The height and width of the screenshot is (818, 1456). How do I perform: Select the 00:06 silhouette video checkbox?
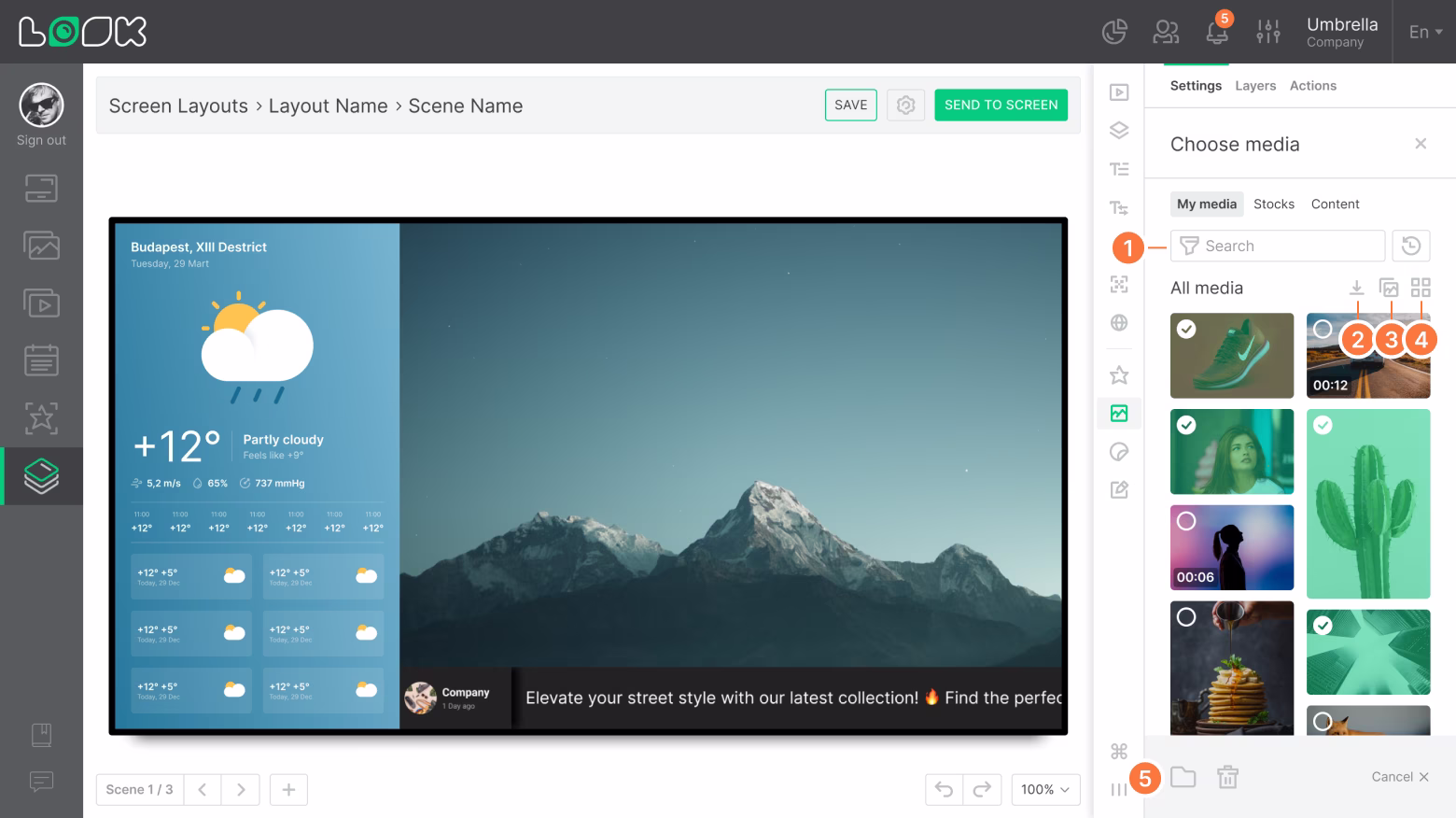pos(1186,521)
